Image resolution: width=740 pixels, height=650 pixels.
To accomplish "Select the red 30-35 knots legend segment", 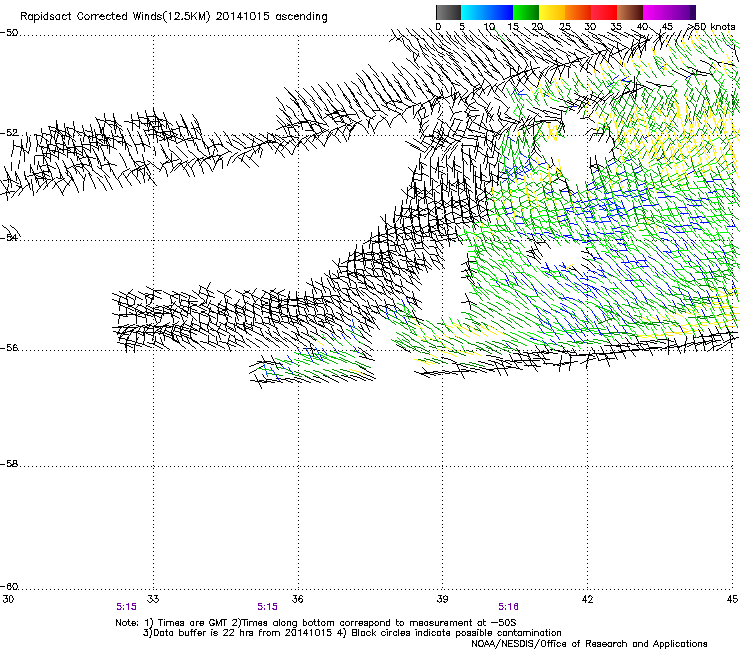I will coord(604,12).
